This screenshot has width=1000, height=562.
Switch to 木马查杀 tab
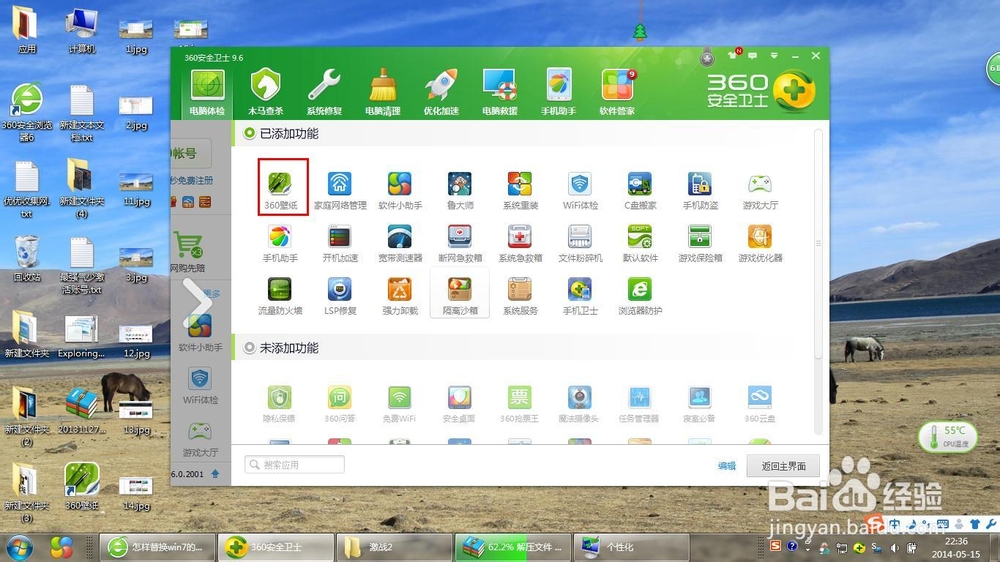click(266, 93)
